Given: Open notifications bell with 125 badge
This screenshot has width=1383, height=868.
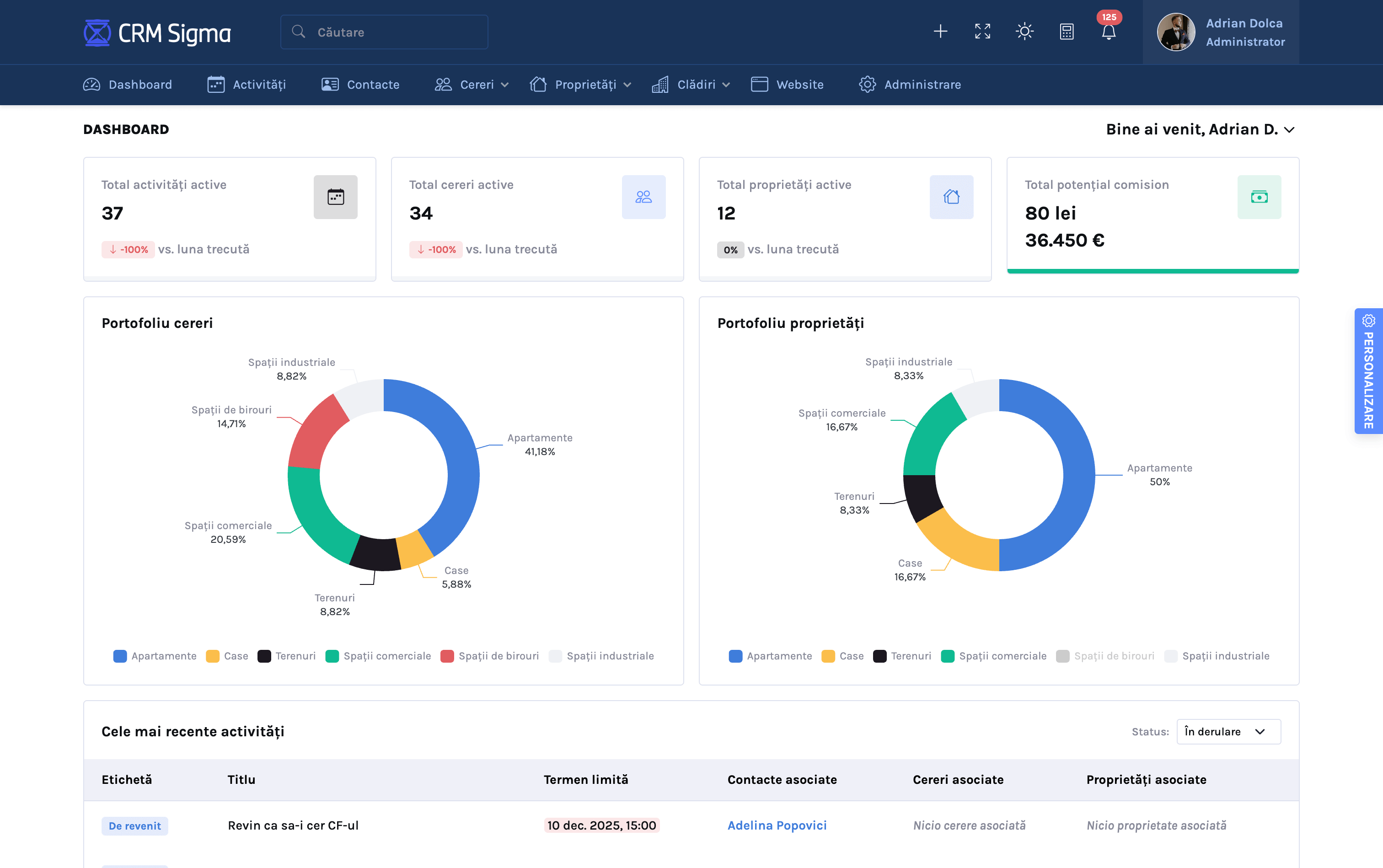Looking at the screenshot, I should [1108, 32].
